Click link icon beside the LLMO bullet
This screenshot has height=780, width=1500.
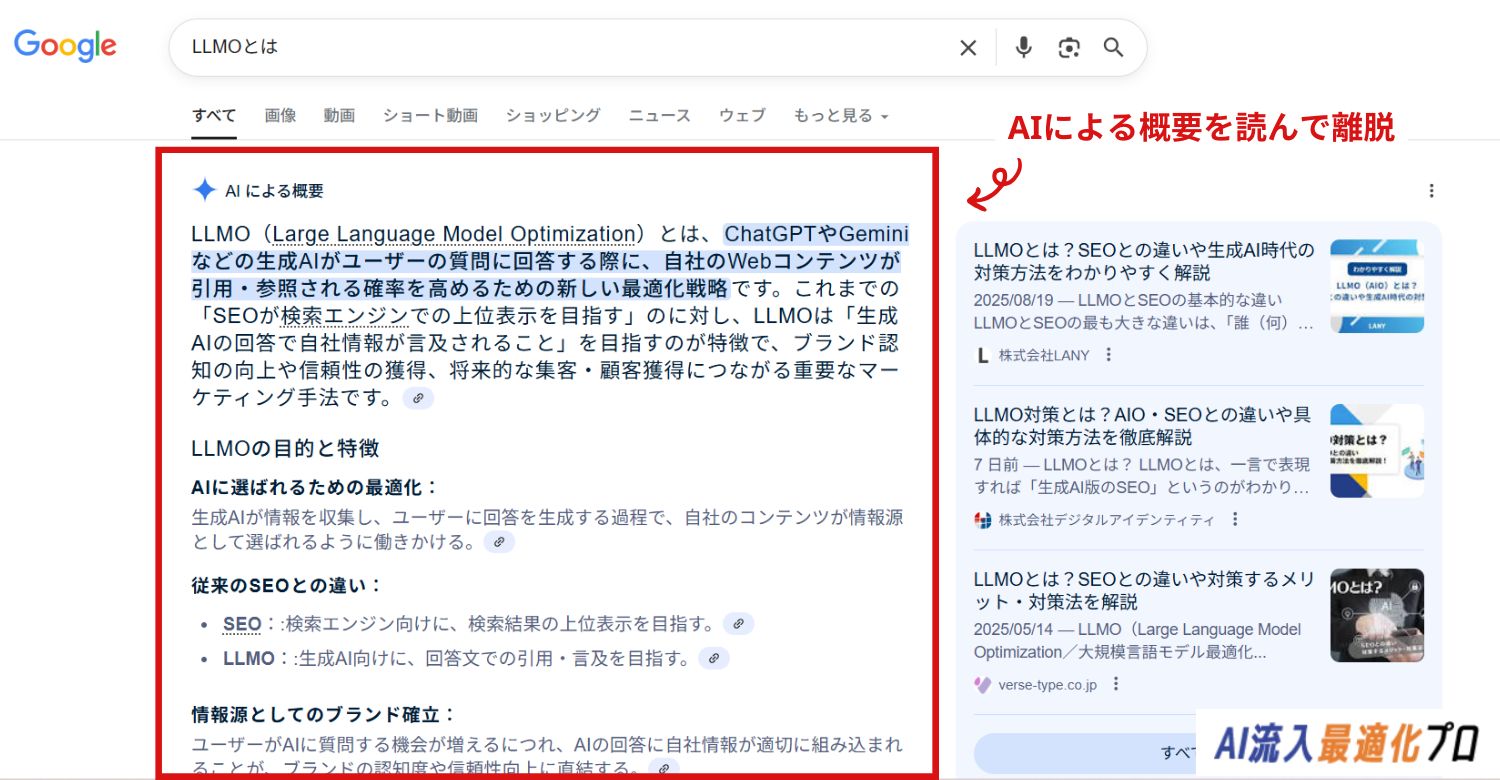[x=713, y=658]
